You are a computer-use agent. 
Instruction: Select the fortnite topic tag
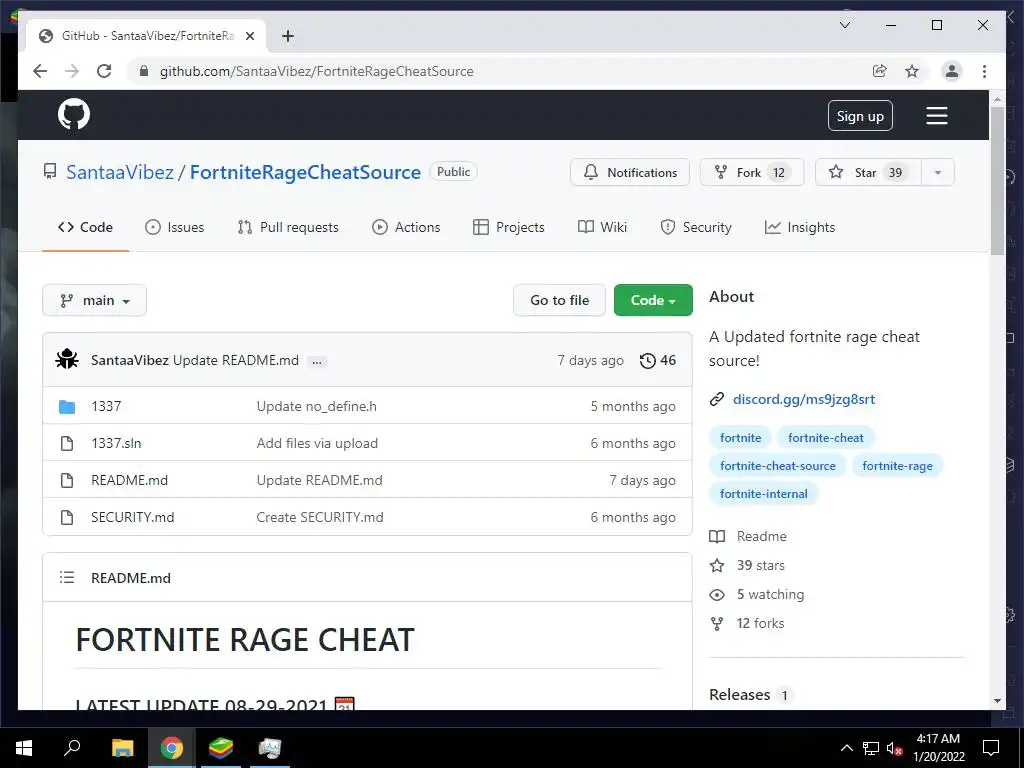[x=740, y=438]
